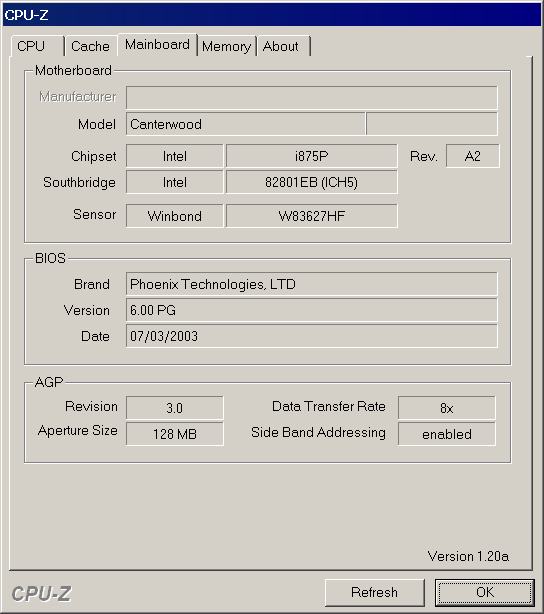
Task: Select the Mainboard tab
Action: 157,45
